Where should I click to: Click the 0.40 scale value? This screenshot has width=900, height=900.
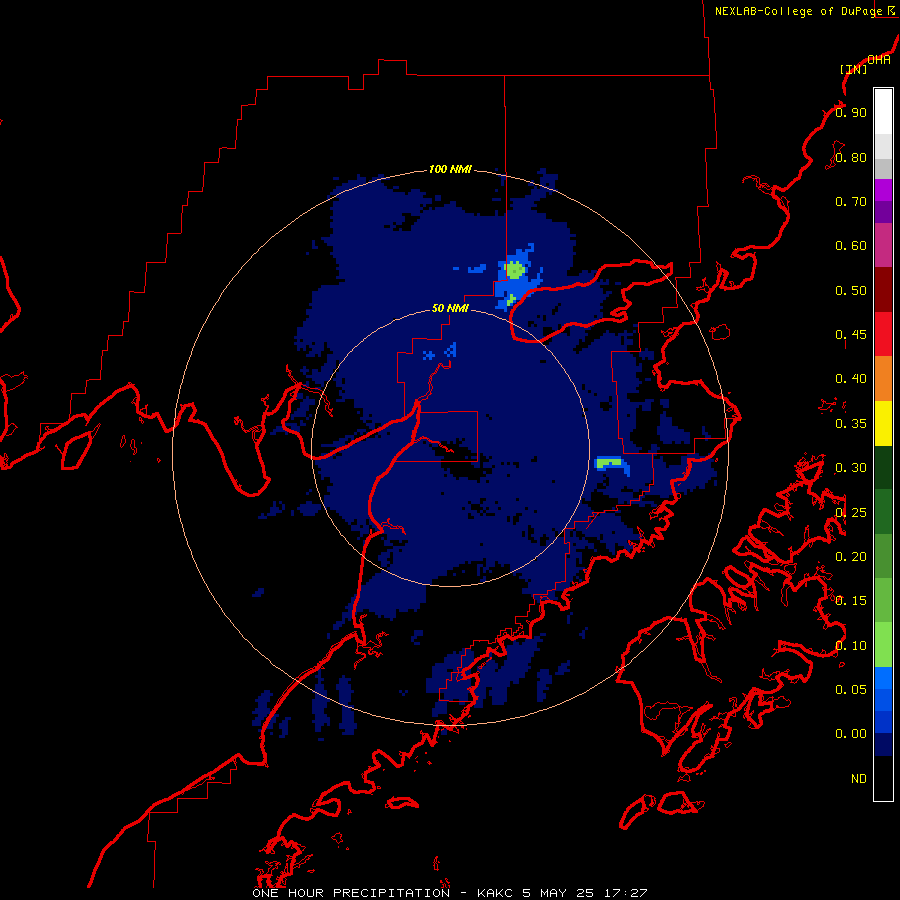851,379
